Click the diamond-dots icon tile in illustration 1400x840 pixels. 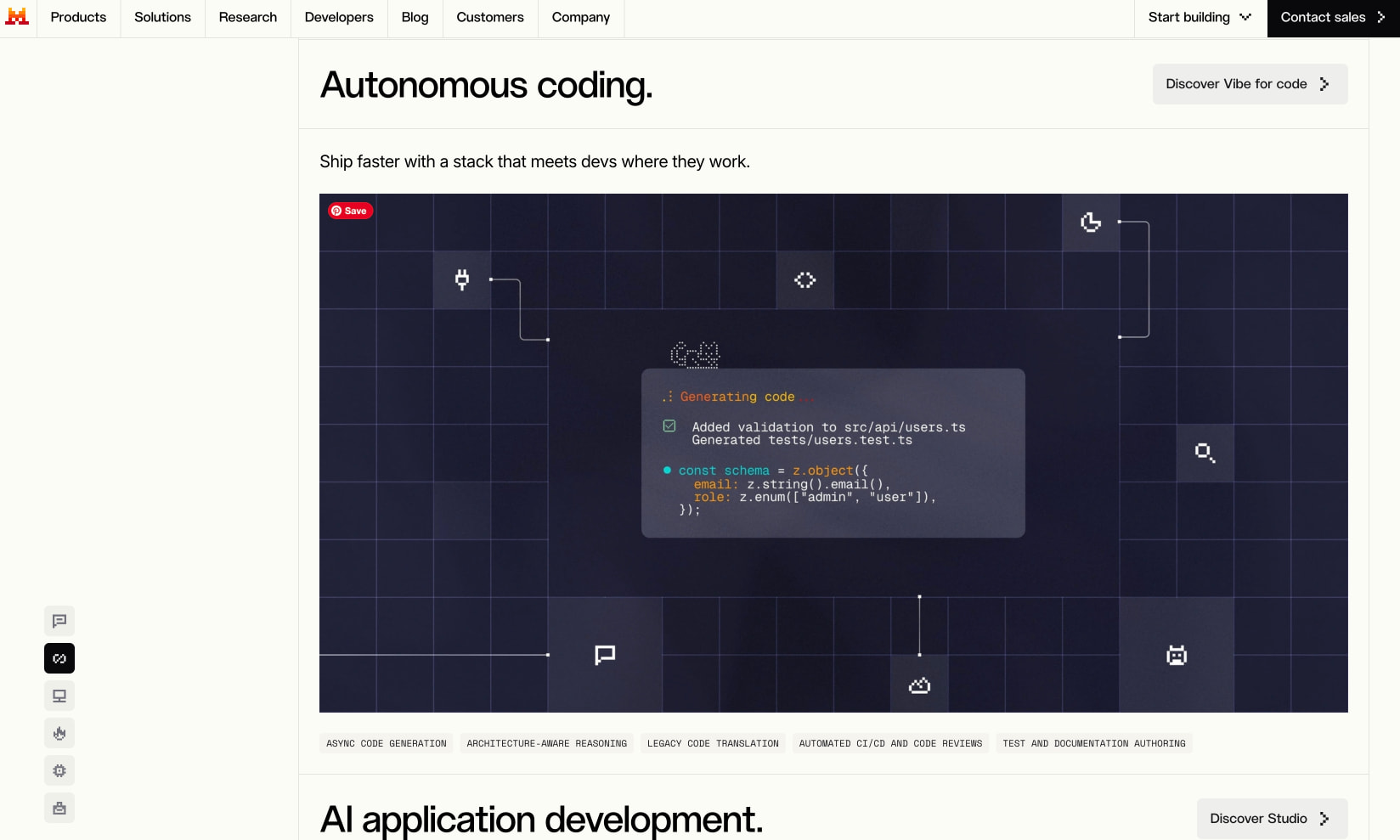tap(805, 279)
